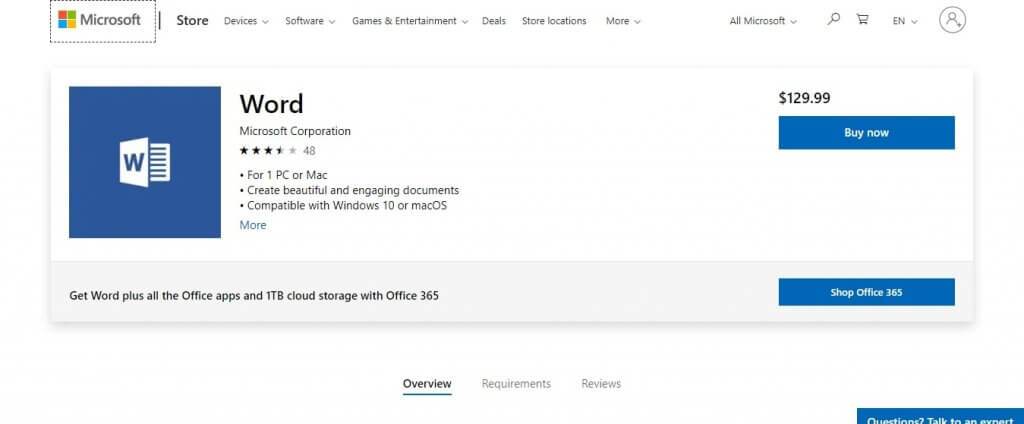Open the Deals page
Image resolution: width=1024 pixels, height=424 pixels.
pos(494,21)
